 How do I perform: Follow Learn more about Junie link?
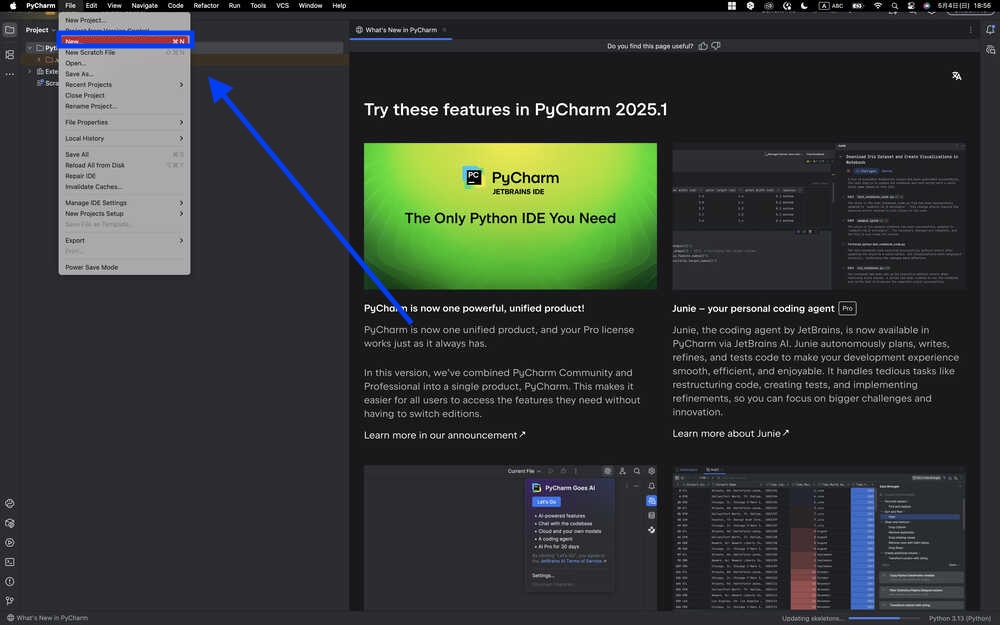[730, 433]
